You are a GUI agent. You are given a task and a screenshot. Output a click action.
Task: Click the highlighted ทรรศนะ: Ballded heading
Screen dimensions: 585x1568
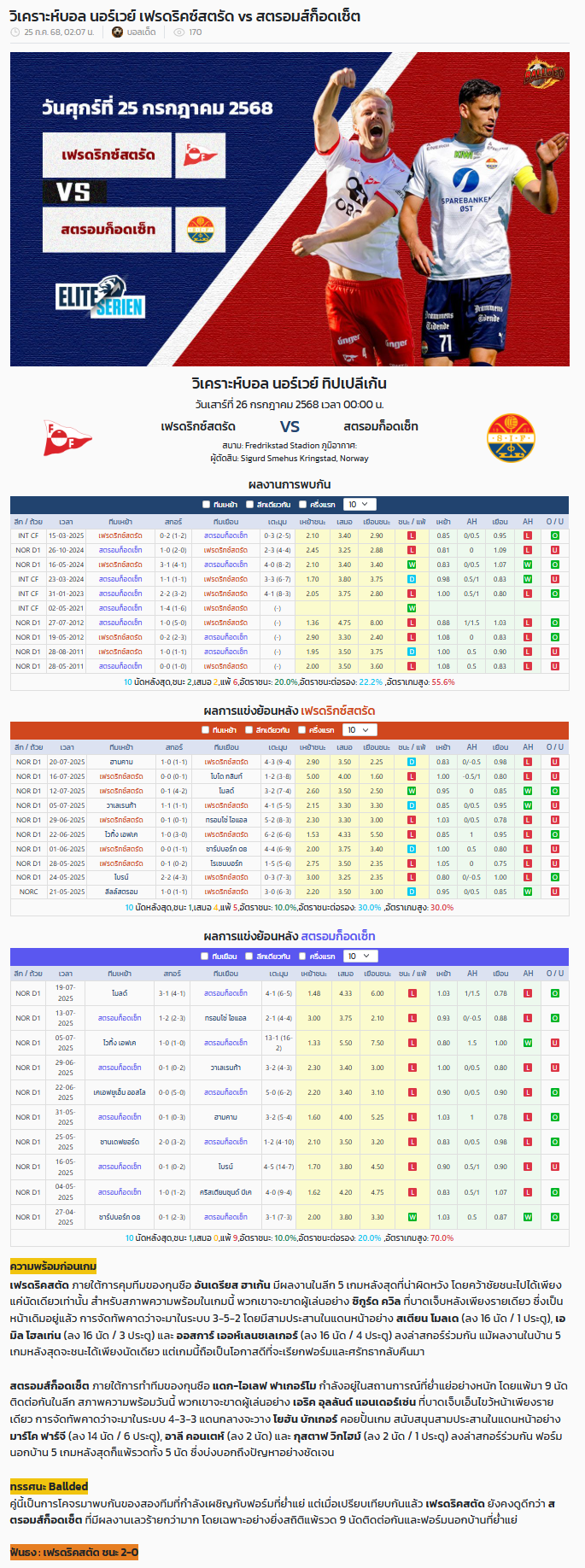[49, 1486]
